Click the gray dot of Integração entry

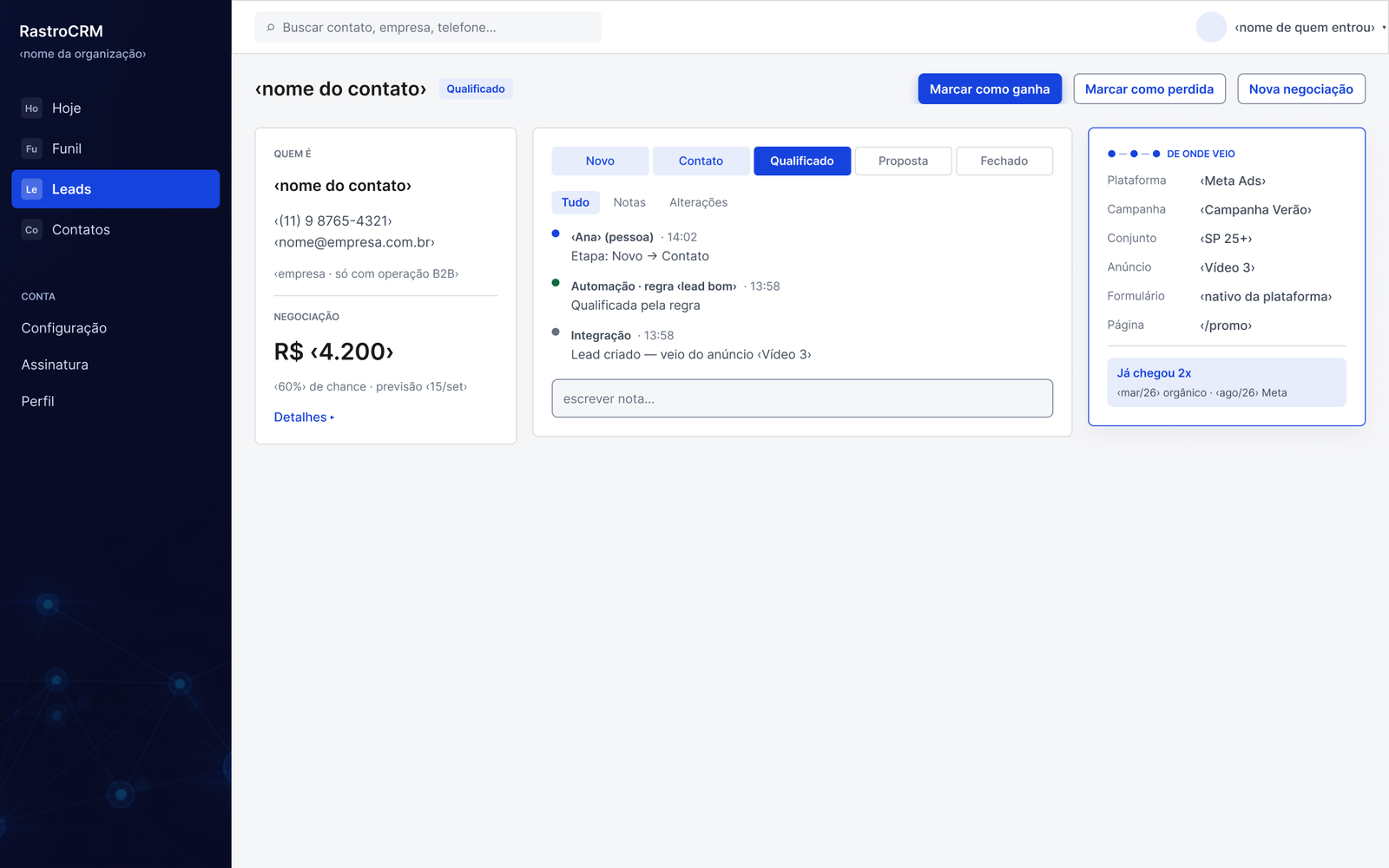pyautogui.click(x=556, y=332)
